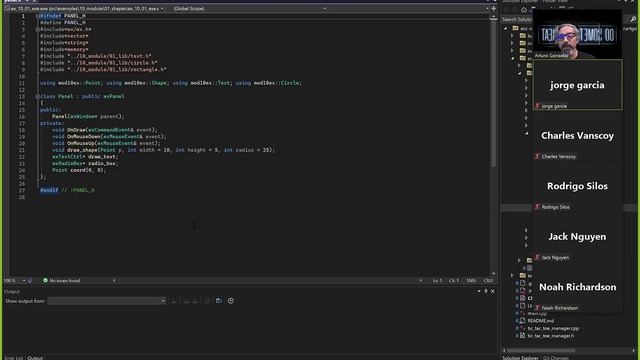
Task: Click the tabs/spaces indicator next to CRLF
Action: coord(471,280)
